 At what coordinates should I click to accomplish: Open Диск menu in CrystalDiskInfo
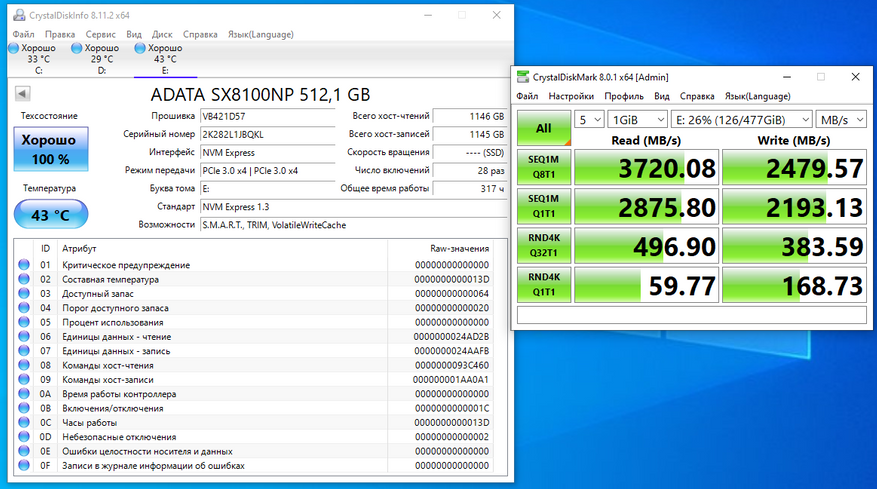[x=162, y=34]
